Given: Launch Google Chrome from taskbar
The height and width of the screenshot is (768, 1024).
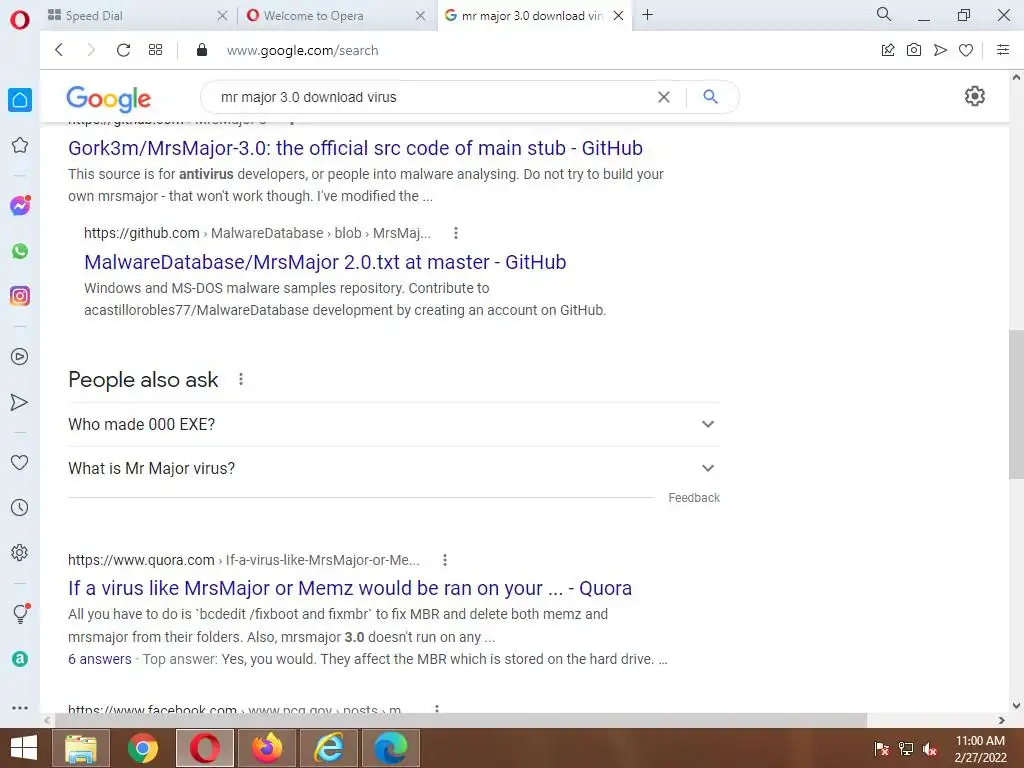Looking at the screenshot, I should pyautogui.click(x=142, y=748).
